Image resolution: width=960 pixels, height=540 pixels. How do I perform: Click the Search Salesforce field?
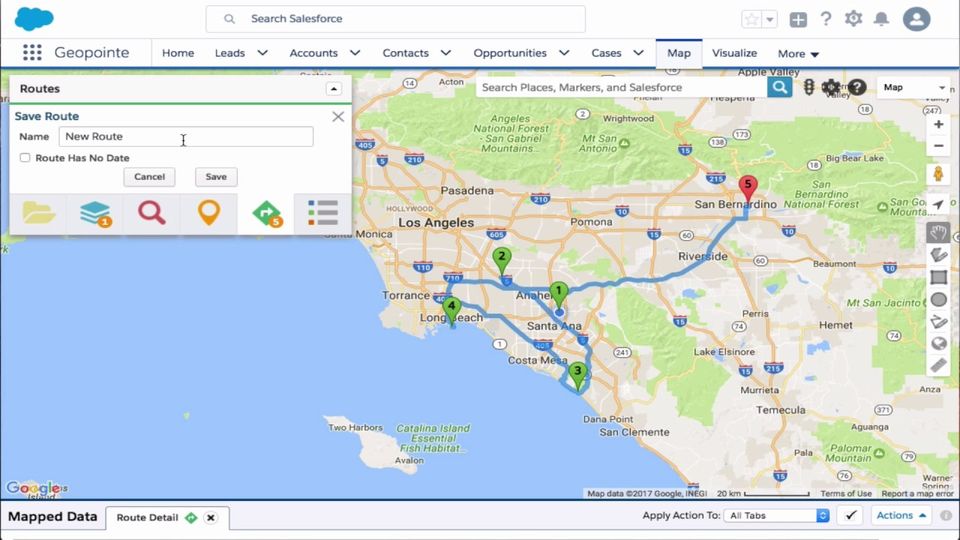coord(396,19)
